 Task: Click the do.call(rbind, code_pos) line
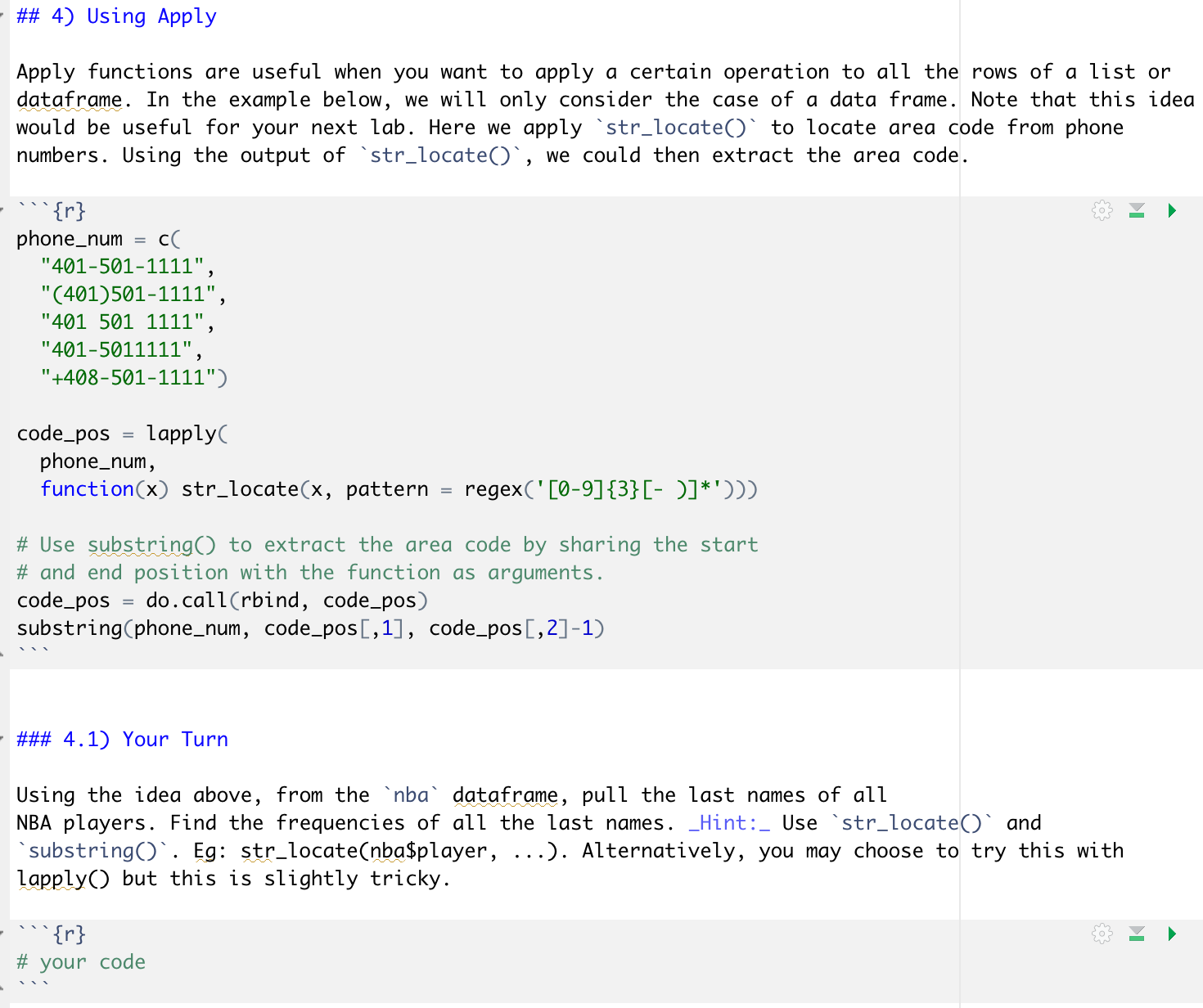[x=221, y=600]
